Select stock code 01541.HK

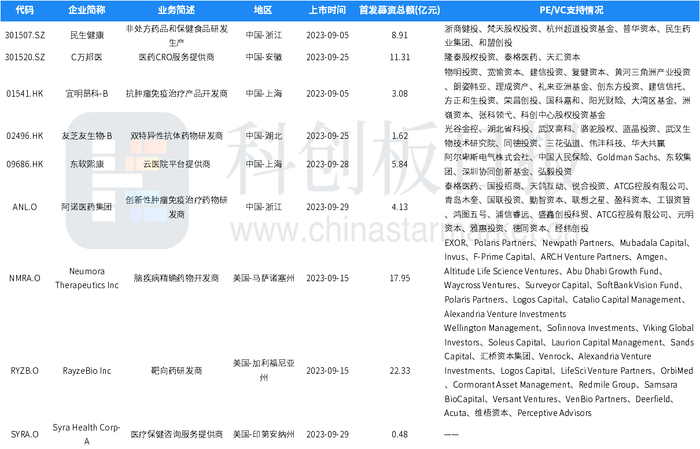[25, 94]
